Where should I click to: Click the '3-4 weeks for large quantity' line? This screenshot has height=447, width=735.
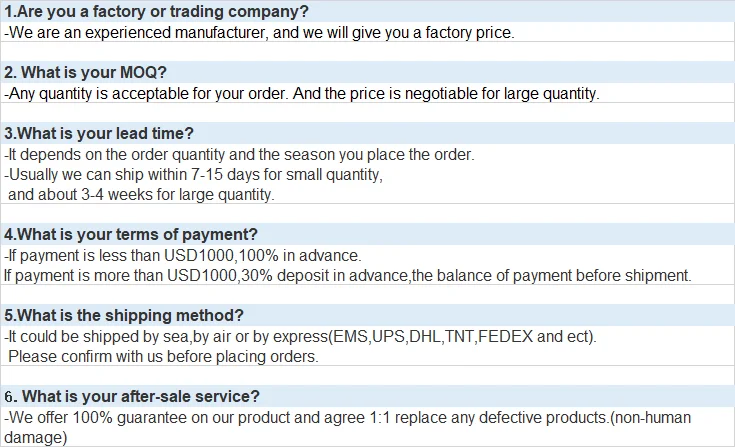pos(140,194)
